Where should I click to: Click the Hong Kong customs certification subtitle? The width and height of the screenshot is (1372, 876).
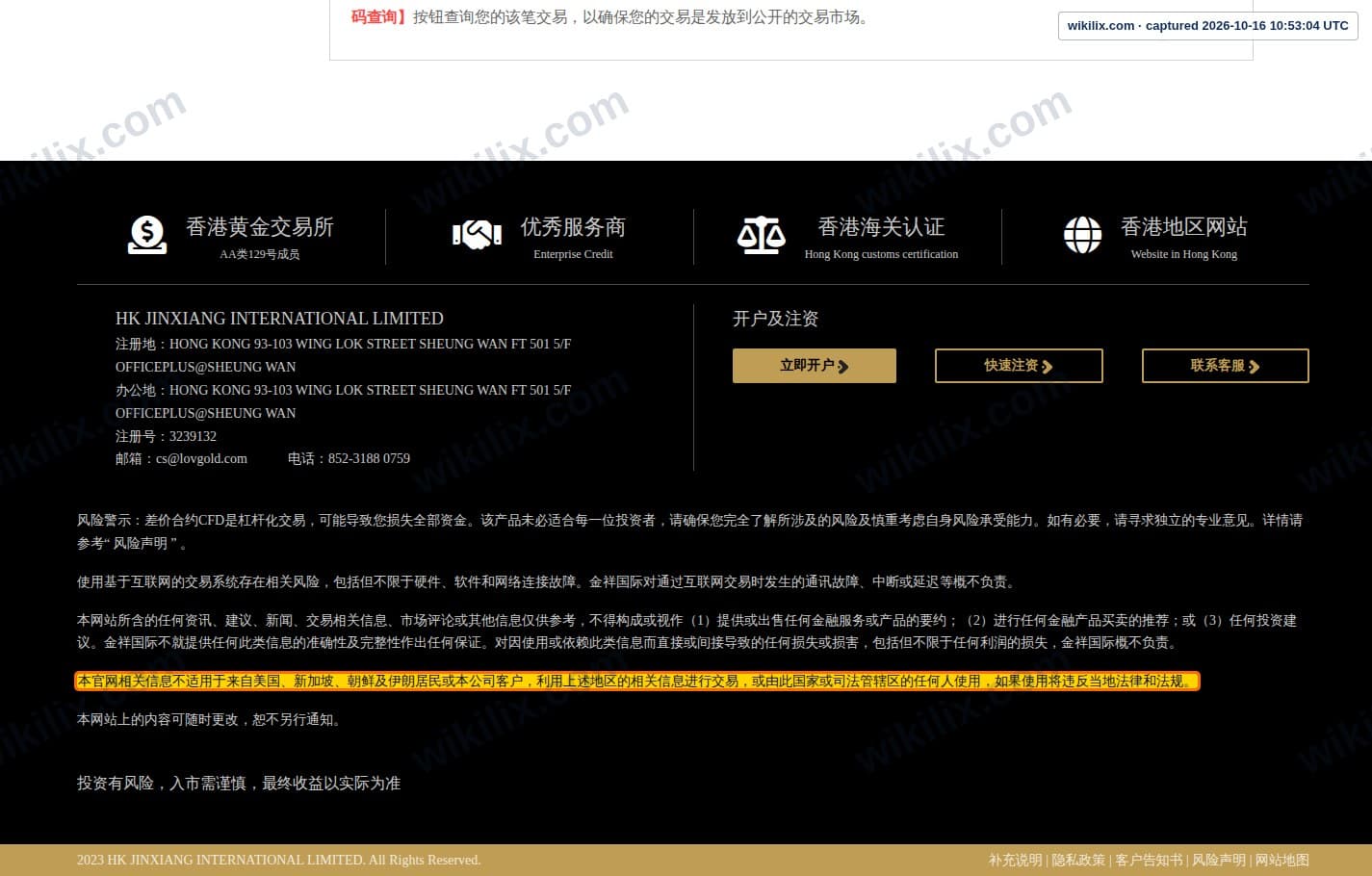(881, 254)
